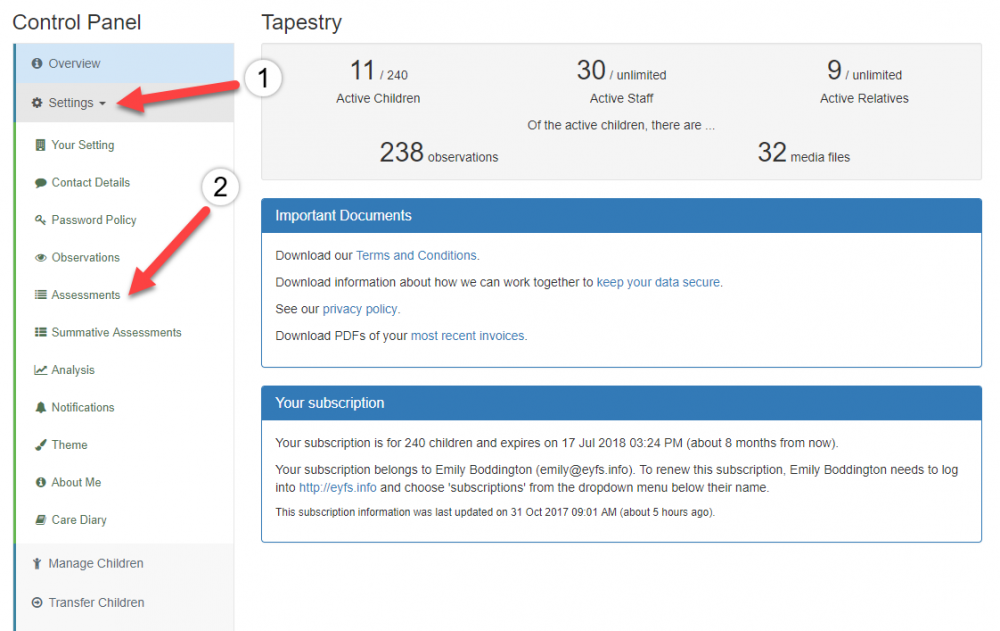The width and height of the screenshot is (1000, 631).
Task: Open Transfer Children section
Action: coord(96,603)
